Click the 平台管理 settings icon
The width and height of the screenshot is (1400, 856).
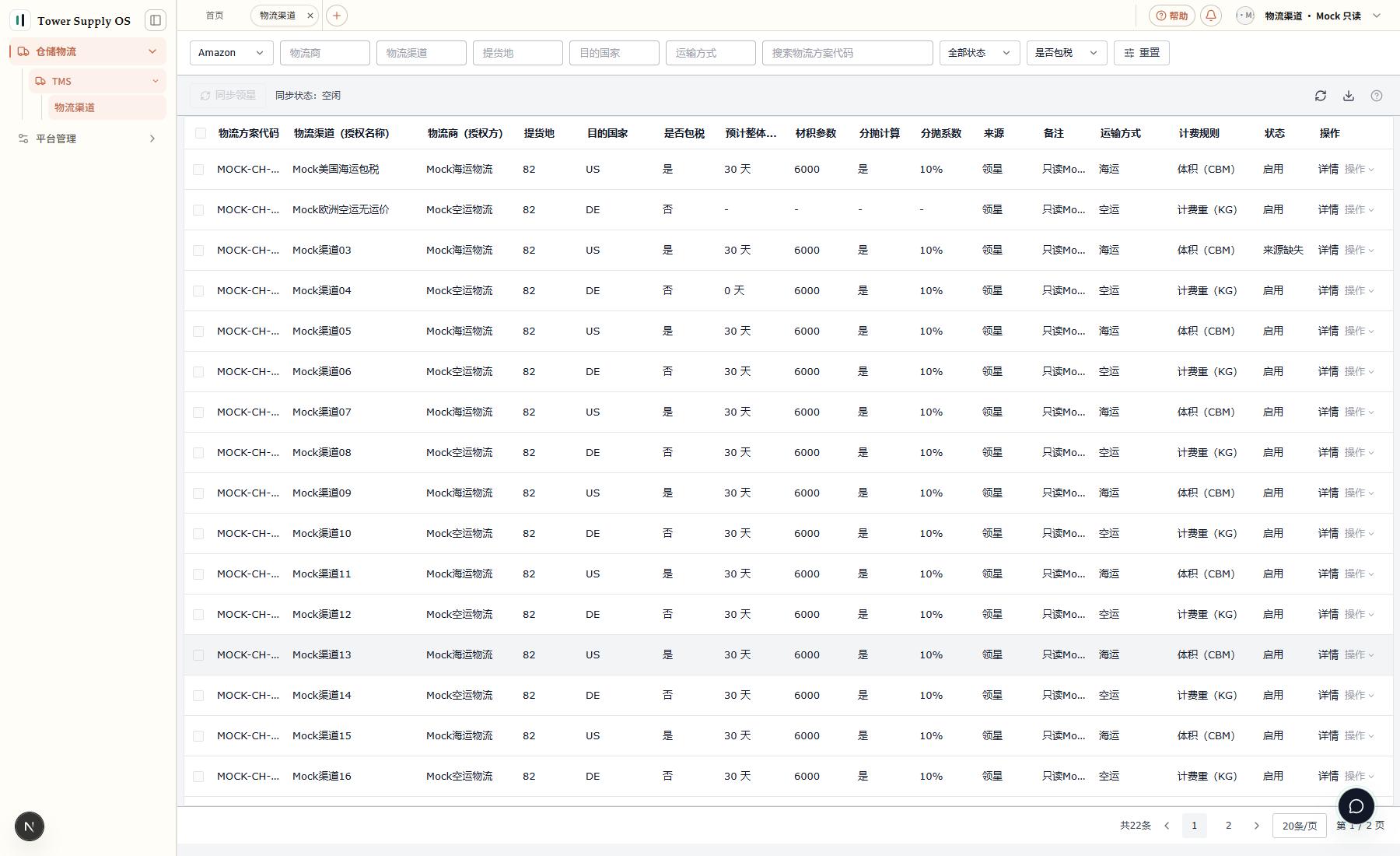click(23, 139)
